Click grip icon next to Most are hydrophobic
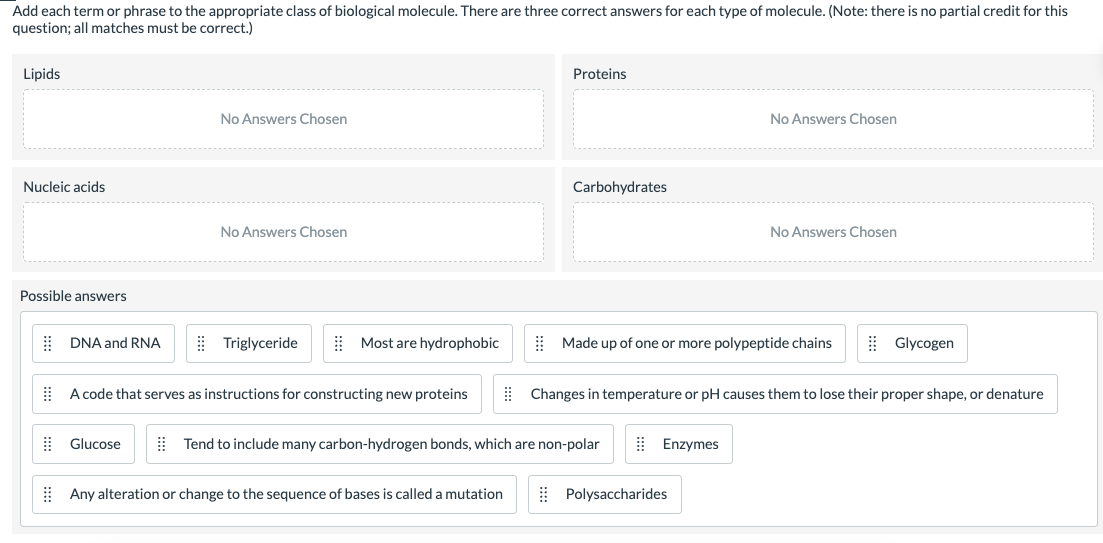The height and width of the screenshot is (543, 1103). tap(338, 343)
